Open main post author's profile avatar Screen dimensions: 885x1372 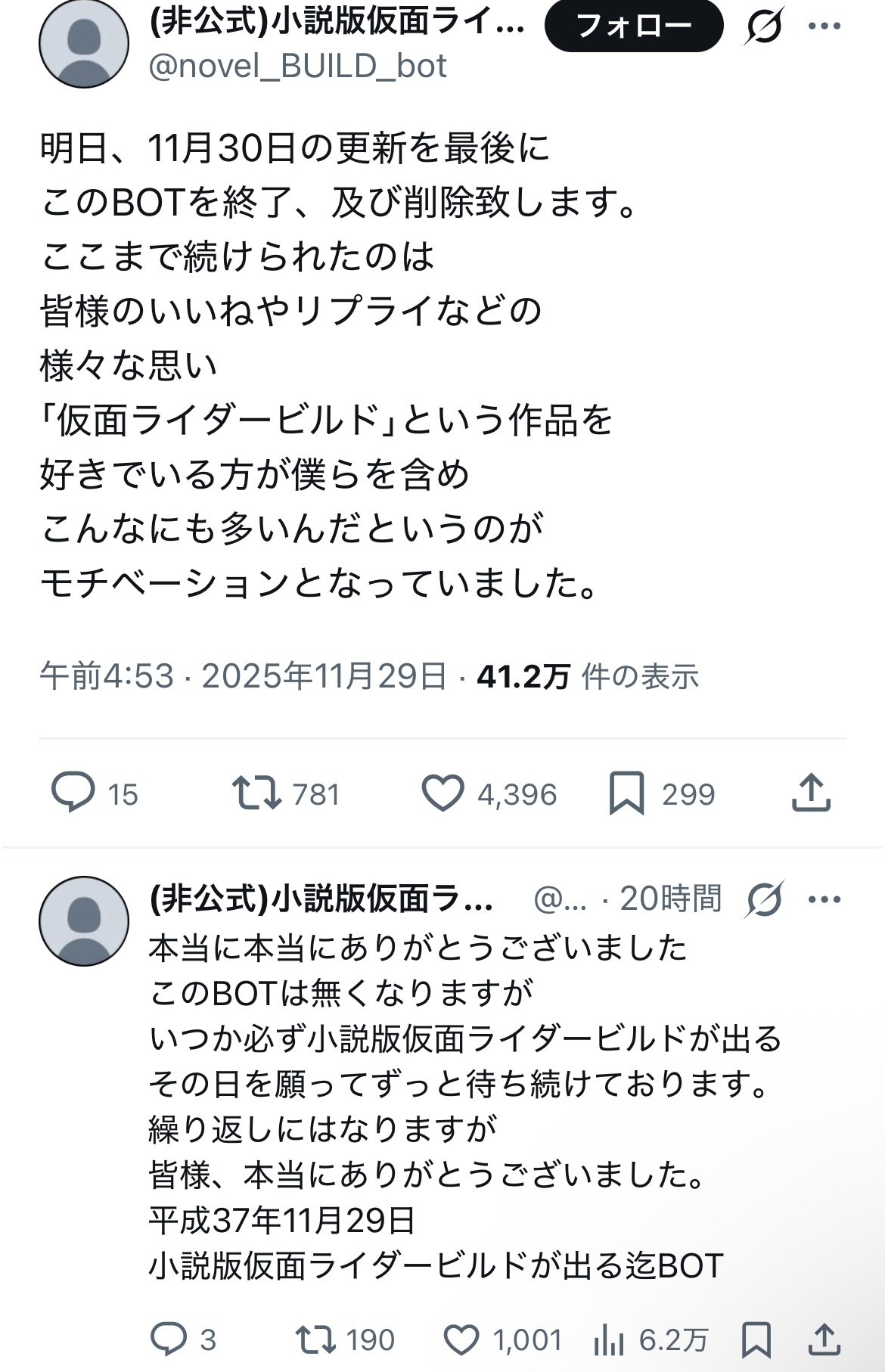click(84, 44)
